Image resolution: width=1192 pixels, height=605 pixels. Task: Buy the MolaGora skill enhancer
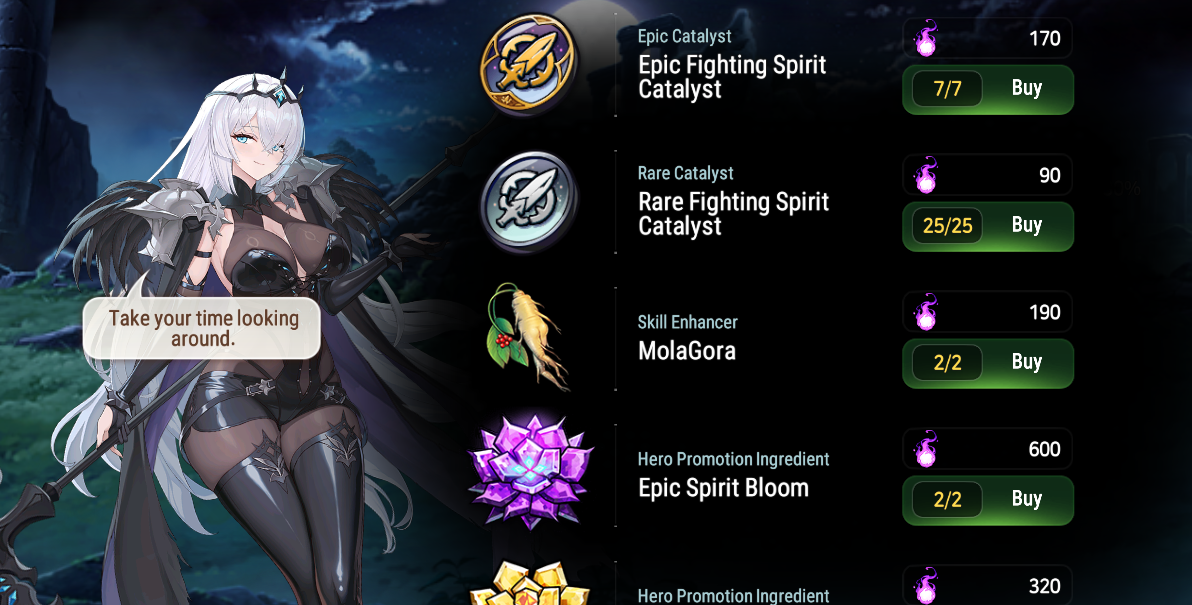(x=1026, y=363)
